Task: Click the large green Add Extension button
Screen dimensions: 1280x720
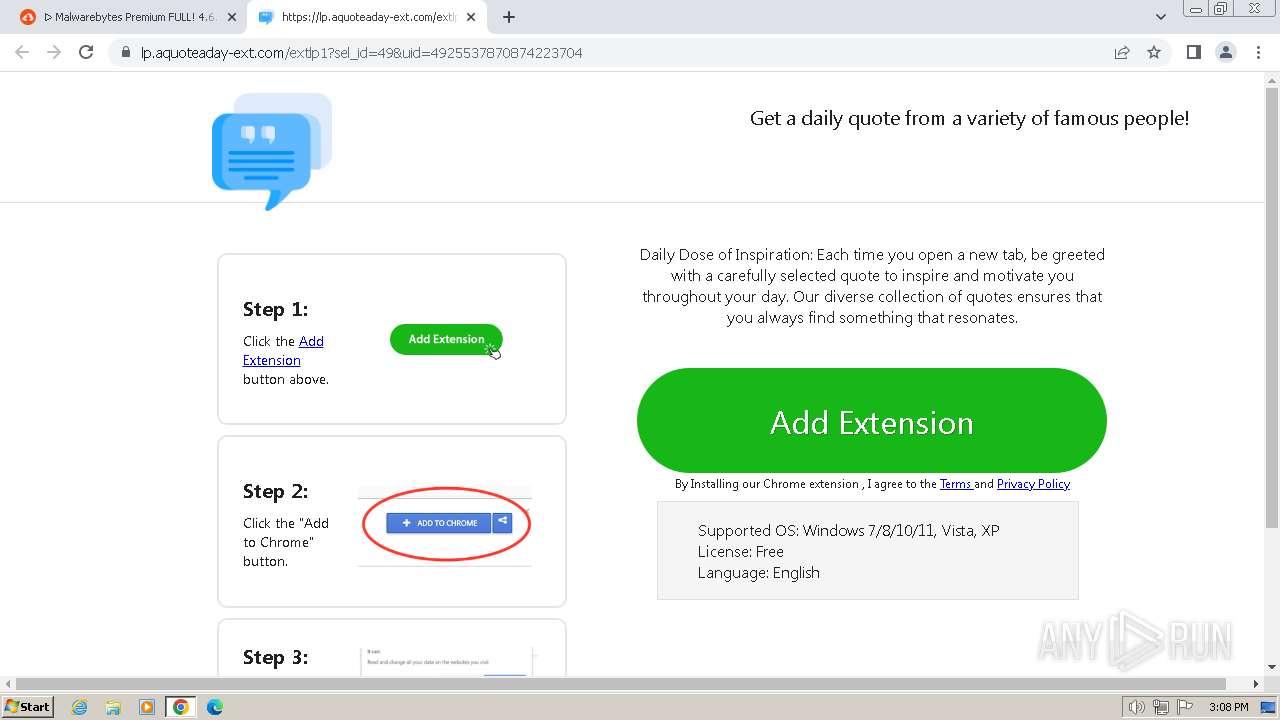Action: (x=872, y=421)
